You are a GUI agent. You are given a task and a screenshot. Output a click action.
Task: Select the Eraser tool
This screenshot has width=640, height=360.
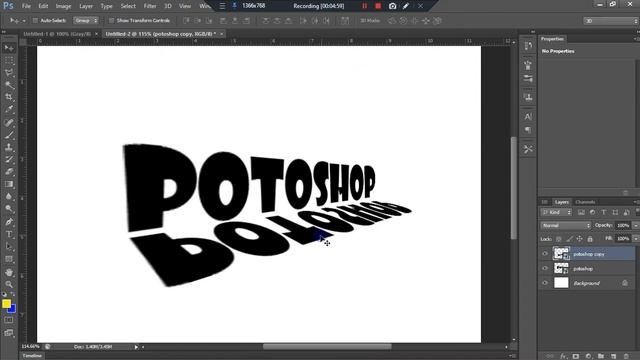coord(9,171)
